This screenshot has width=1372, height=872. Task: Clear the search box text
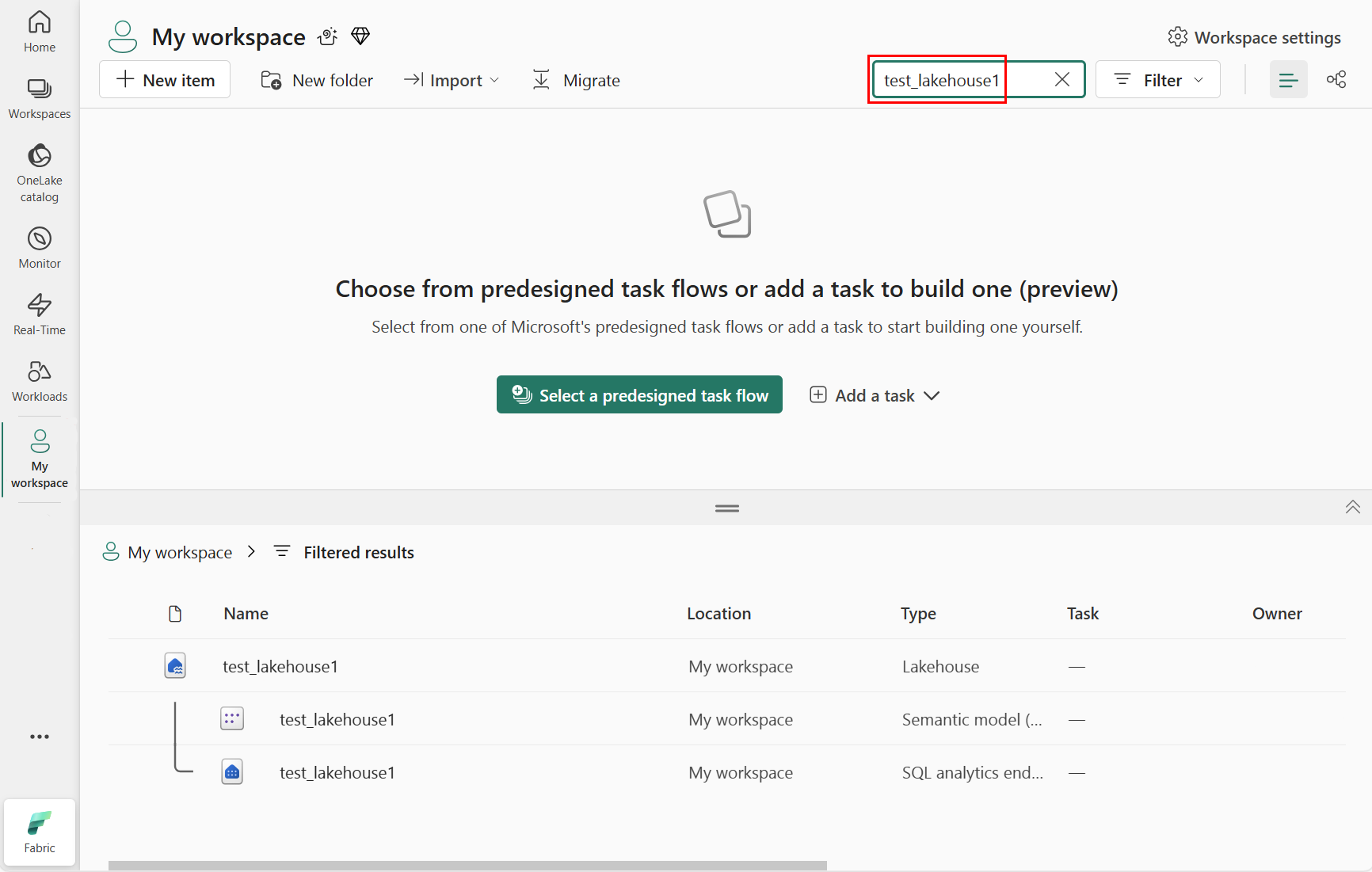(x=1062, y=80)
